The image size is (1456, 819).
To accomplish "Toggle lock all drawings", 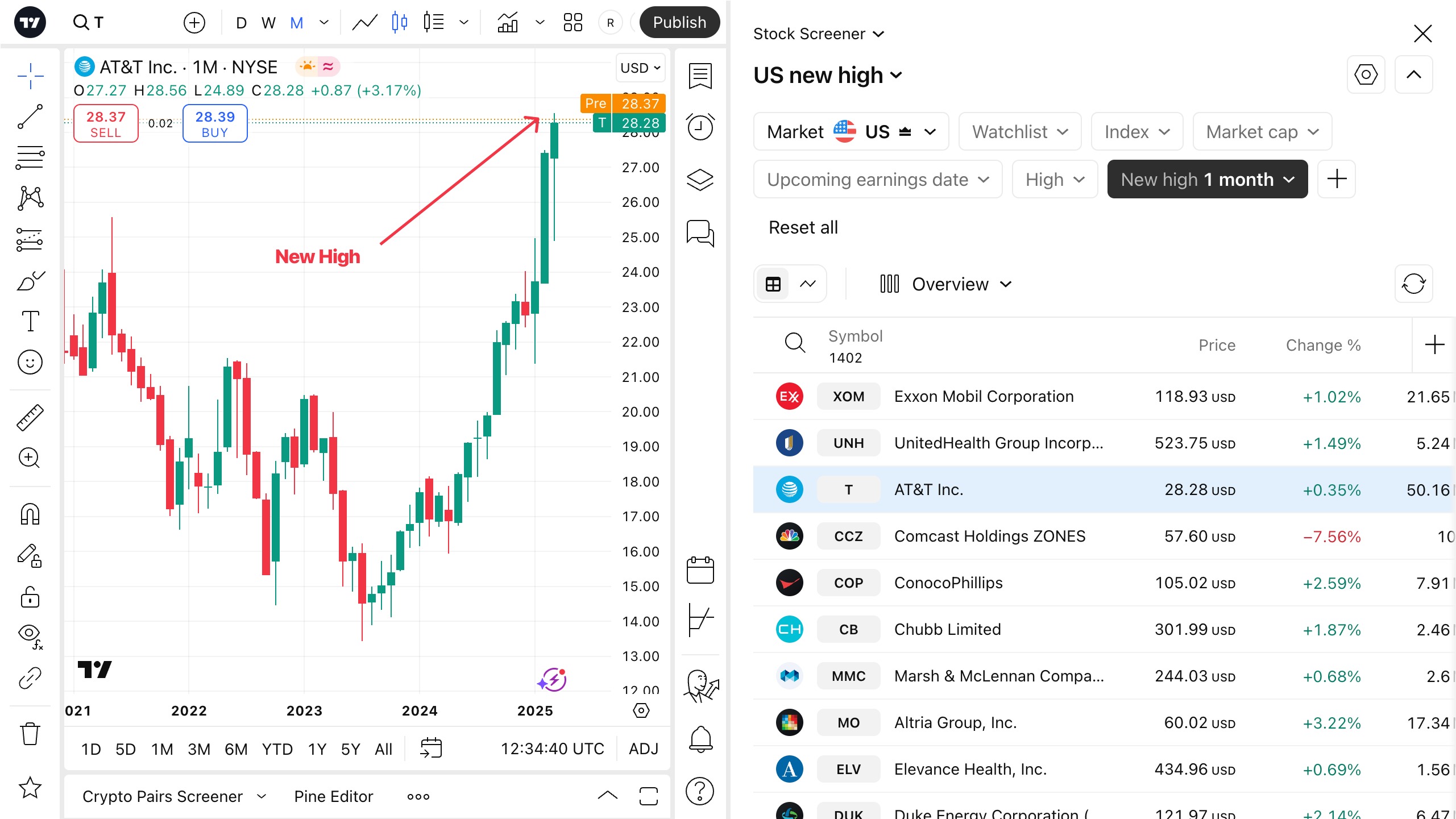I will pyautogui.click(x=30, y=597).
